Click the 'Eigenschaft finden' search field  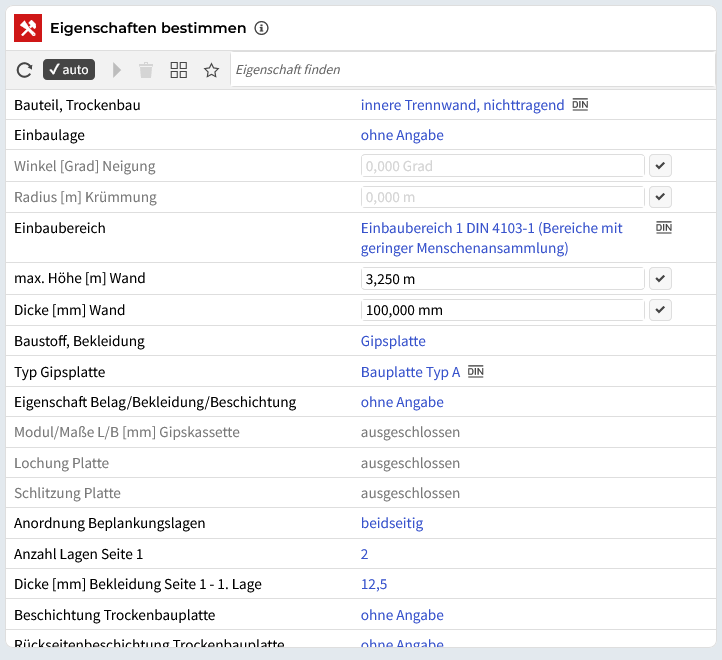(470, 70)
